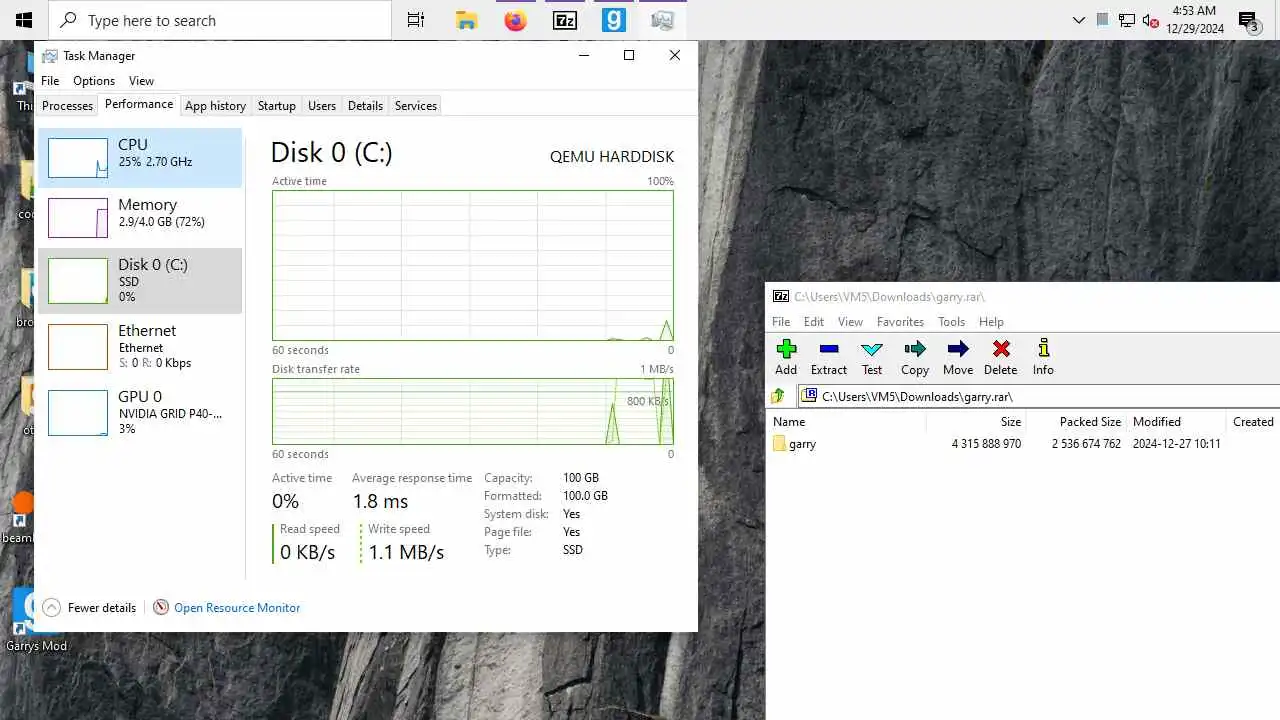Select GPU 0 in performance sidebar

coord(140,412)
